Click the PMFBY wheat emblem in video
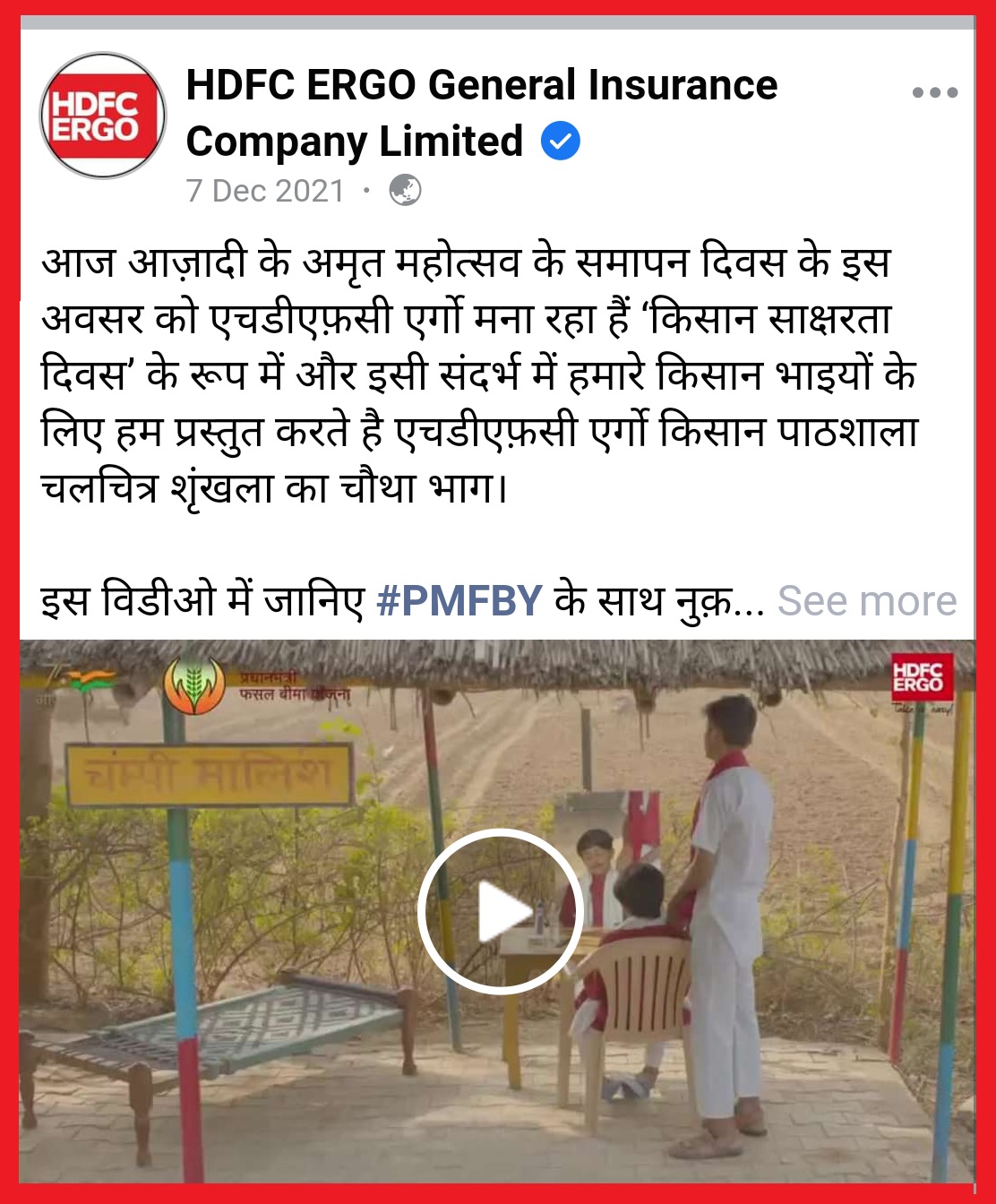 click(x=194, y=687)
